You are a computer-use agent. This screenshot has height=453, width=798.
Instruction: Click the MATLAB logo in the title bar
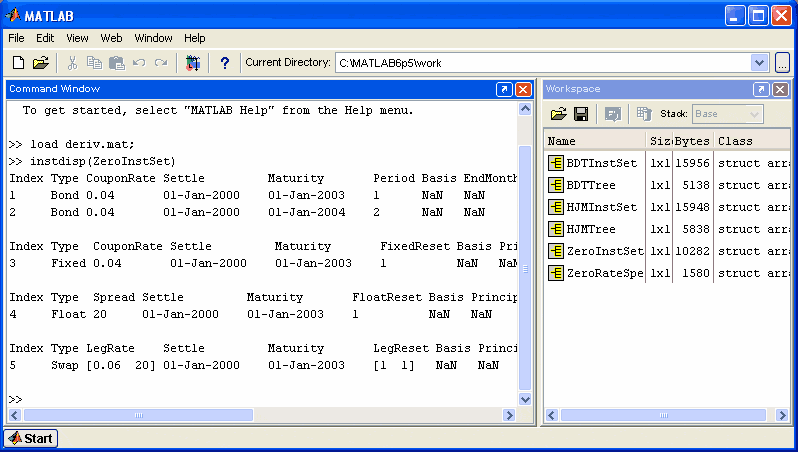[13, 15]
